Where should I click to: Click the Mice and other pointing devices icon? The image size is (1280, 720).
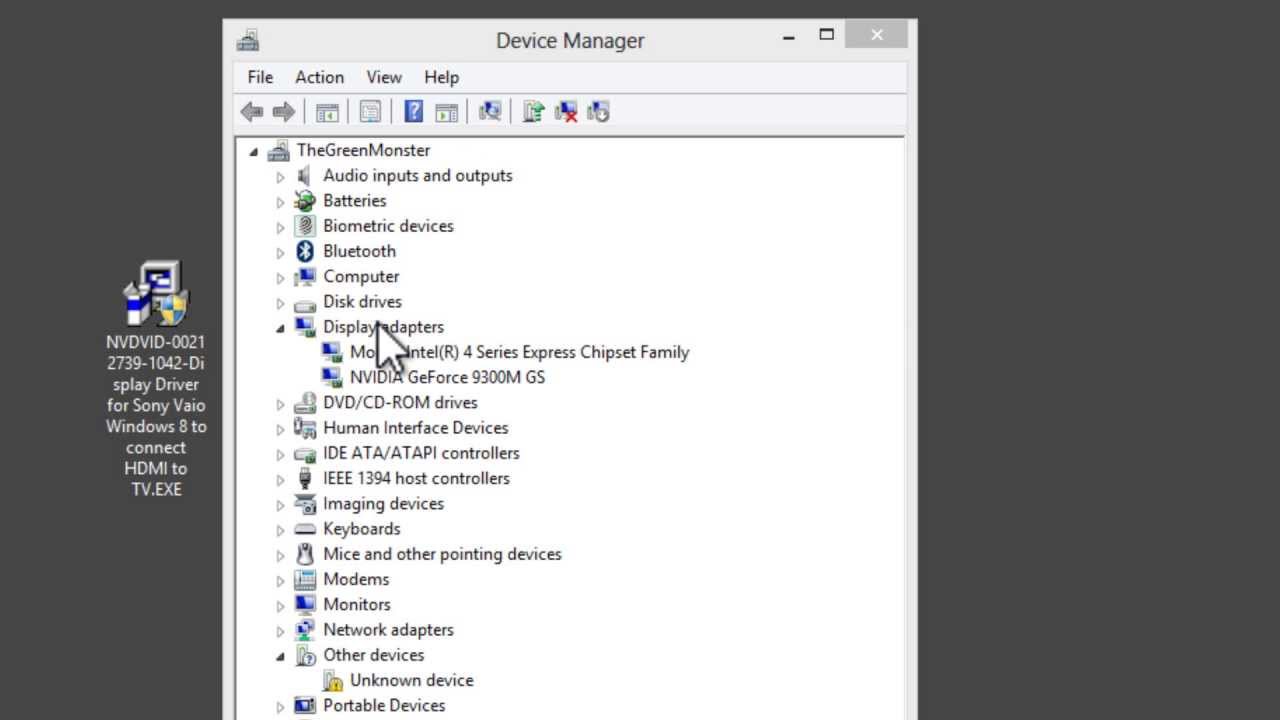tap(305, 554)
